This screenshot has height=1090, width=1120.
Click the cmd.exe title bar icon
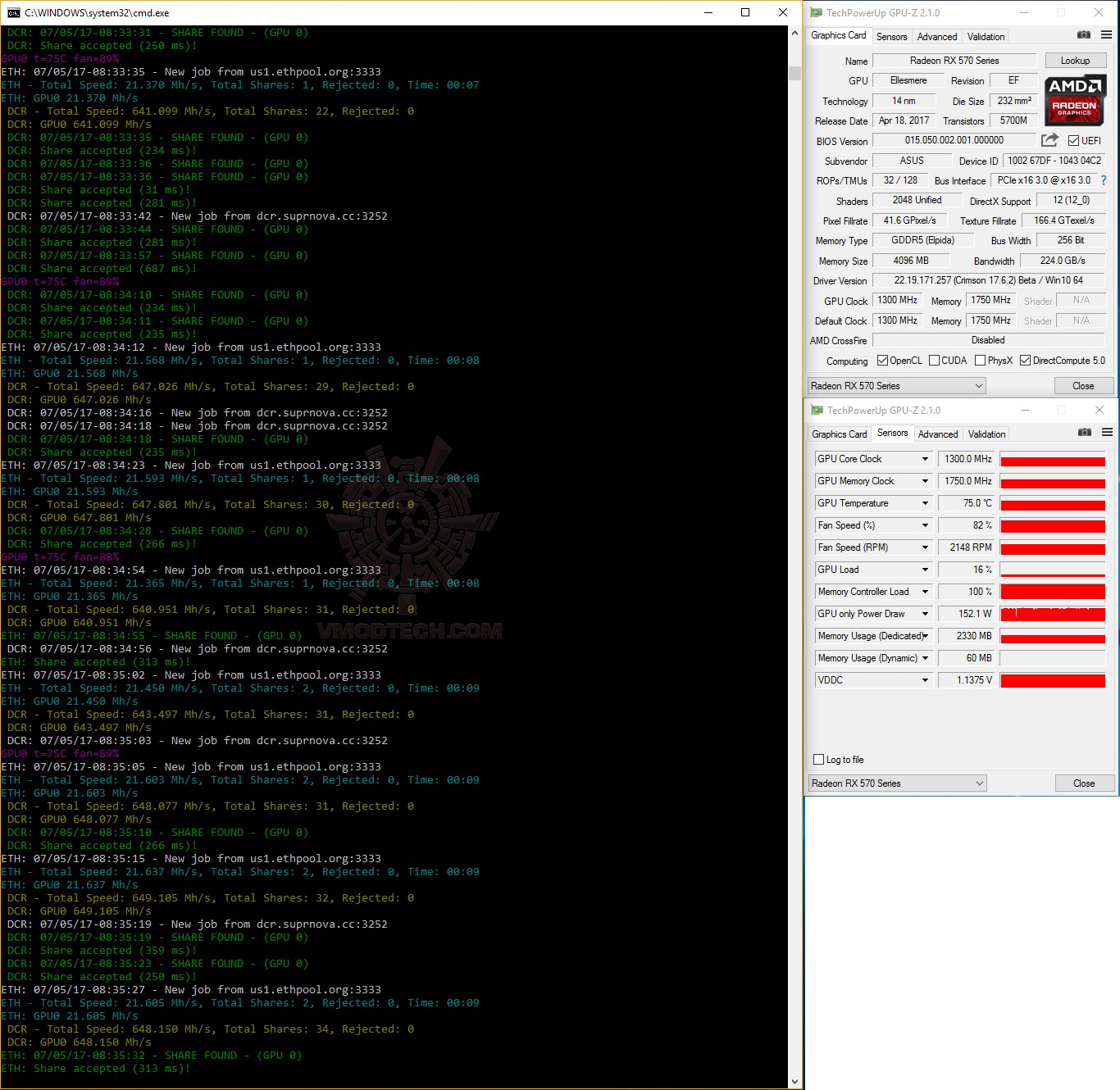pos(14,12)
